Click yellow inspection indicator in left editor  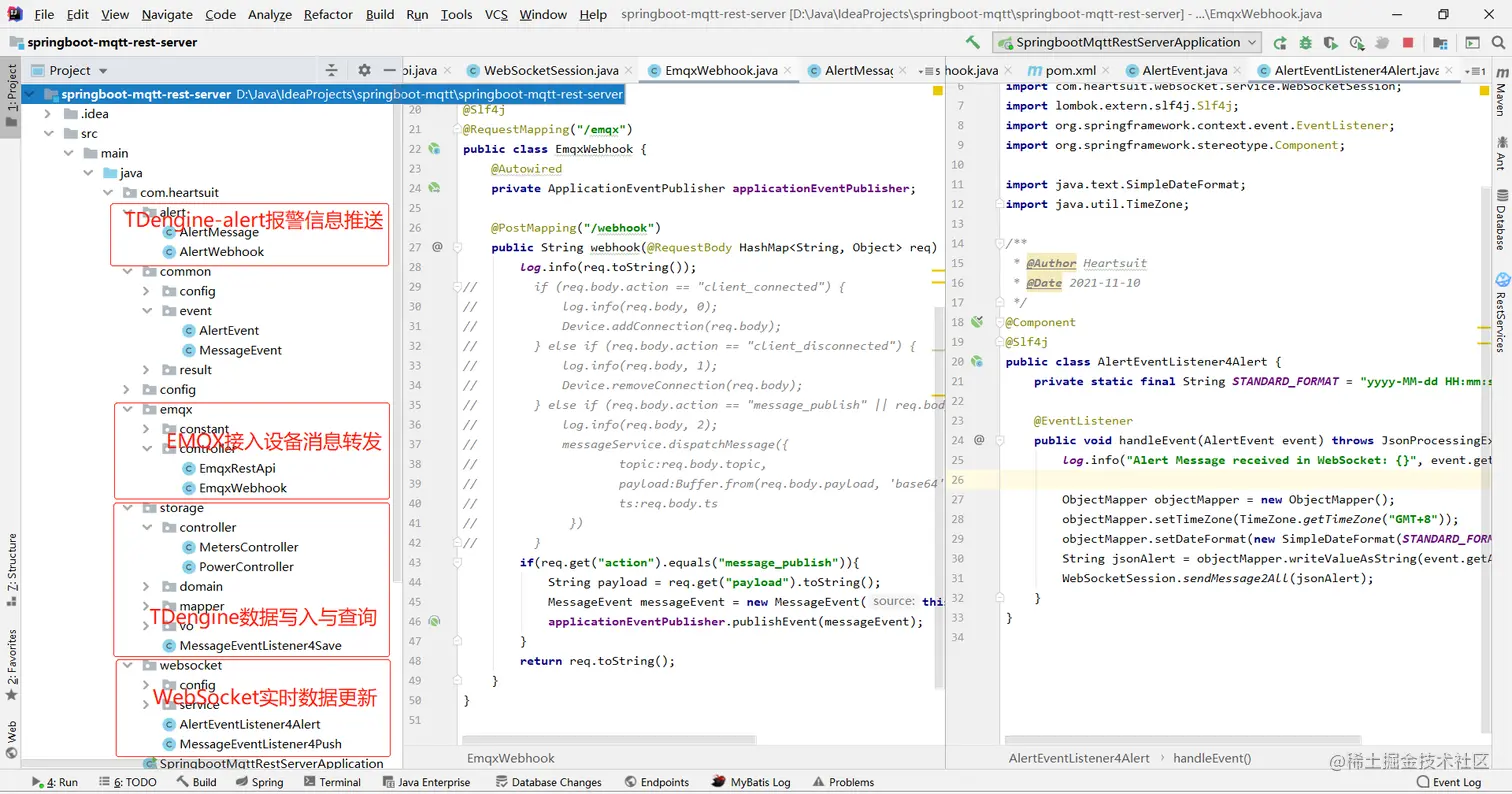pyautogui.click(x=938, y=91)
